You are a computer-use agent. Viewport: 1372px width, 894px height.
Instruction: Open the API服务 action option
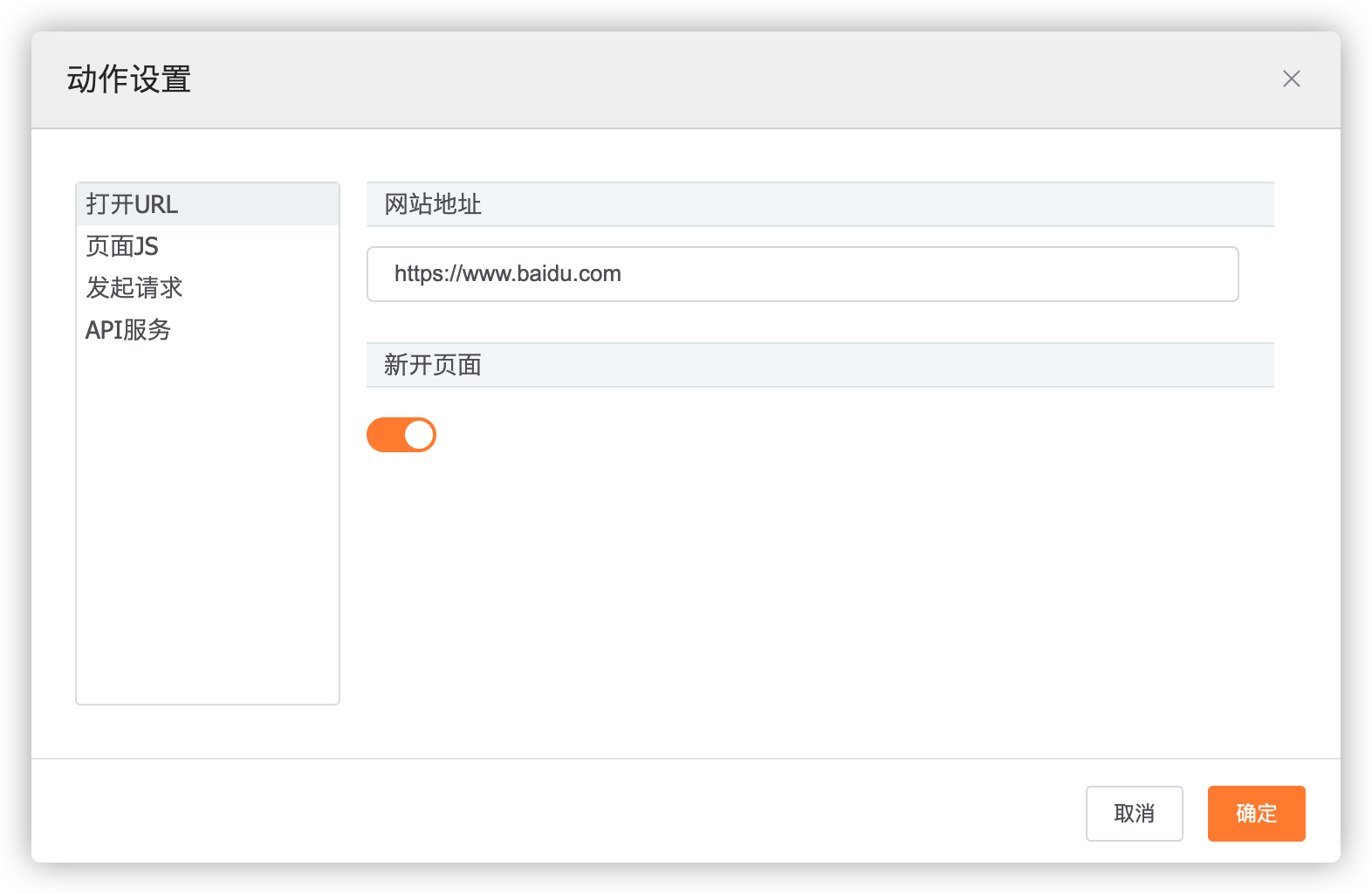pos(128,330)
